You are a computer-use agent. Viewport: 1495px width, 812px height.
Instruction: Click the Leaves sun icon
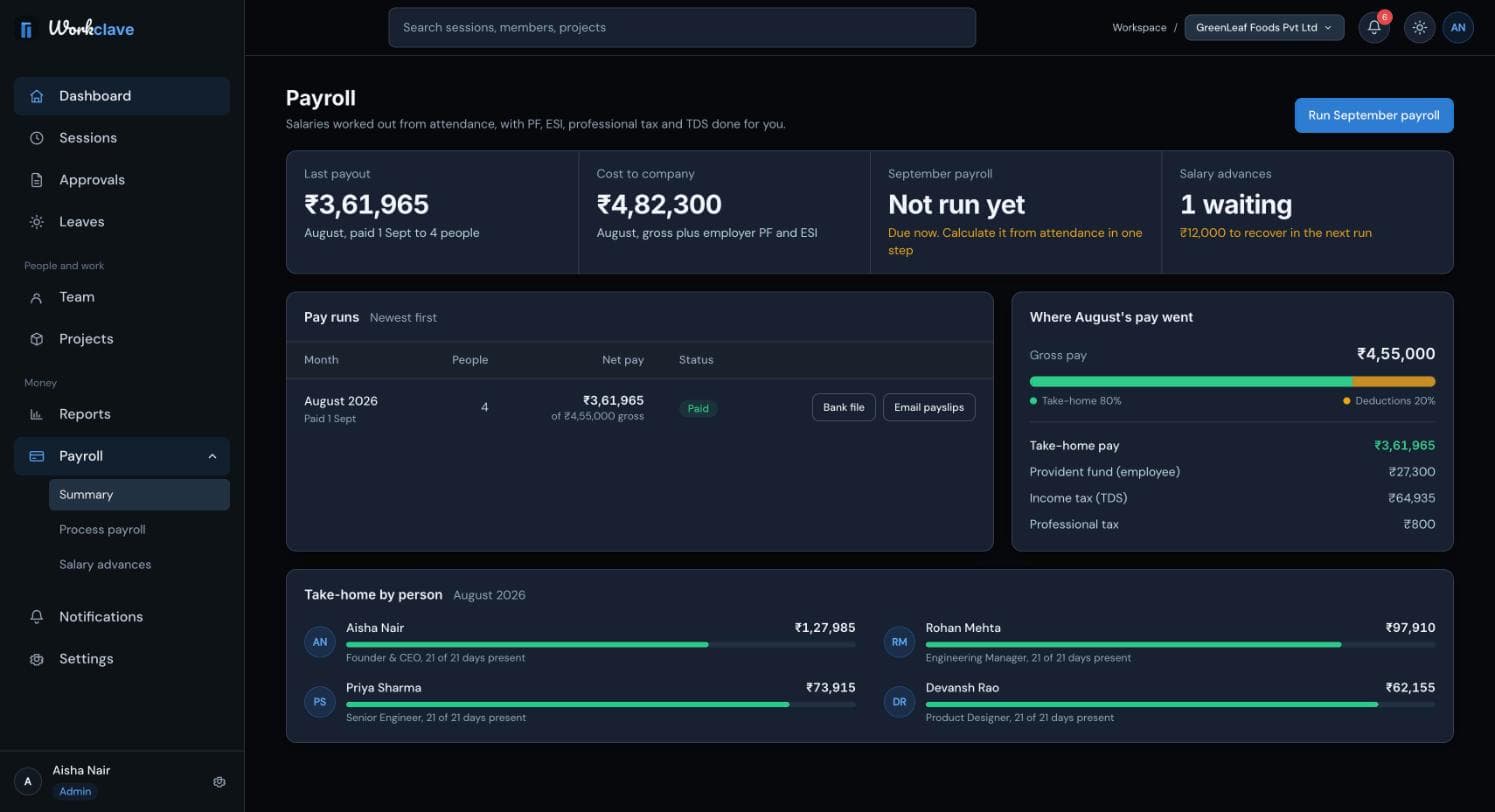coord(37,222)
